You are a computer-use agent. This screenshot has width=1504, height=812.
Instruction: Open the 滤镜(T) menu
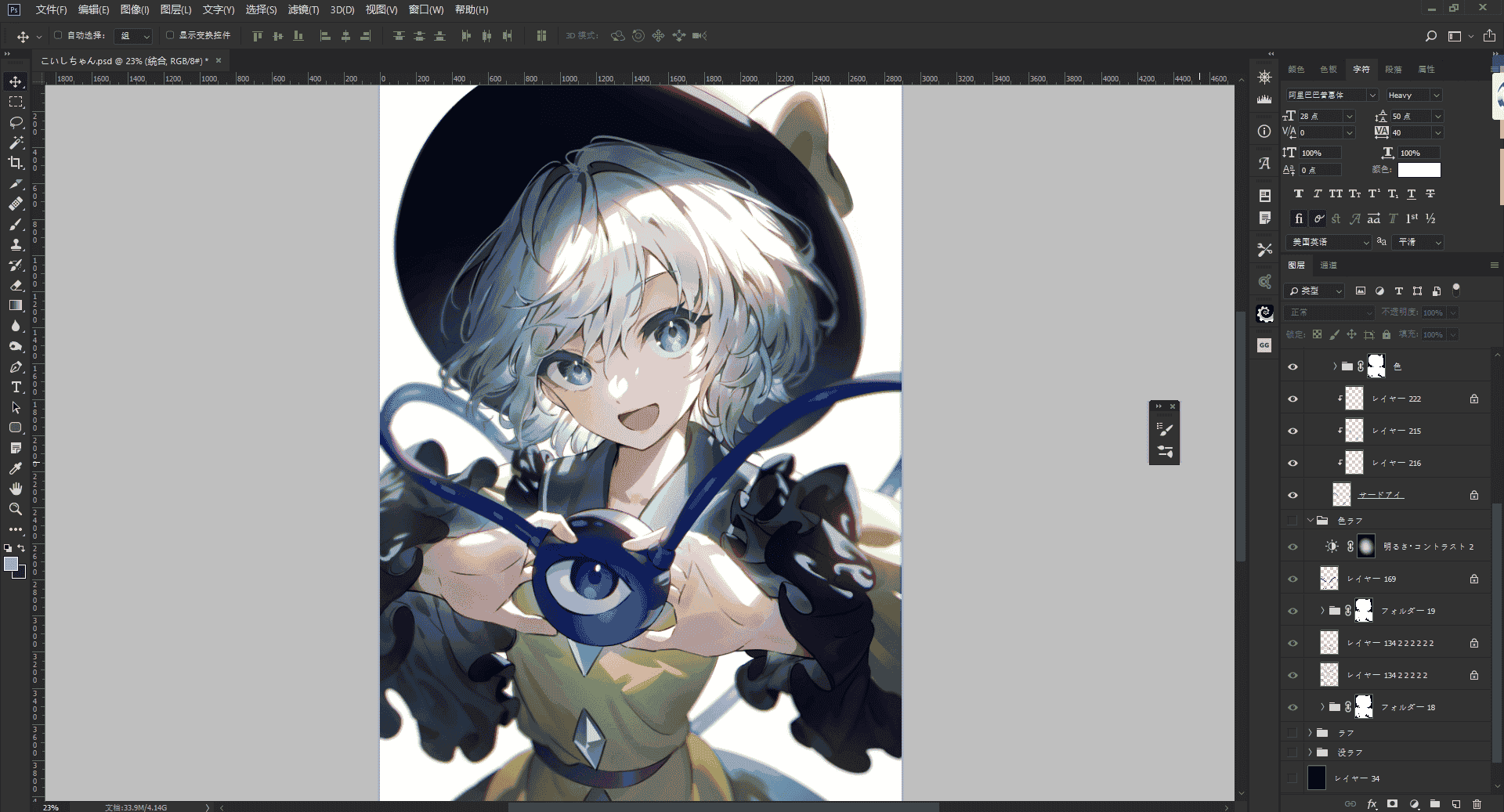303,9
